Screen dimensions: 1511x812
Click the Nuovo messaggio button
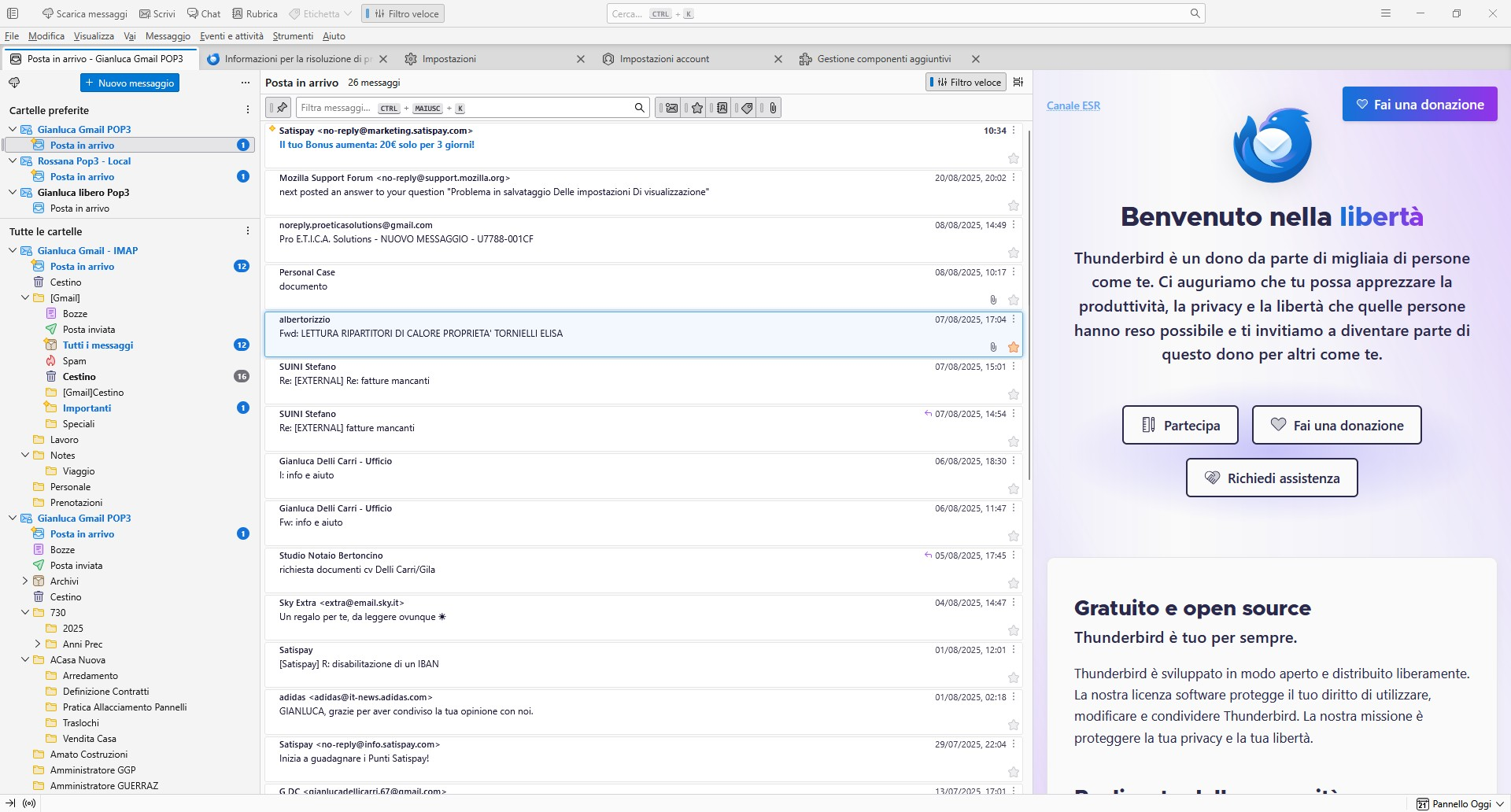tap(130, 83)
